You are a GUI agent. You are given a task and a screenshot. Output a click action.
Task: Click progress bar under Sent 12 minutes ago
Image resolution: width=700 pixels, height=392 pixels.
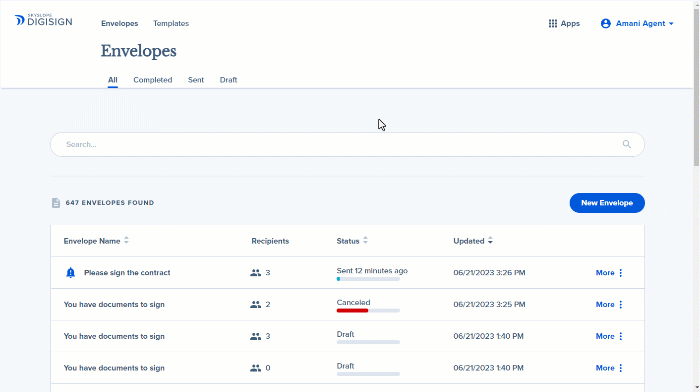(368, 279)
